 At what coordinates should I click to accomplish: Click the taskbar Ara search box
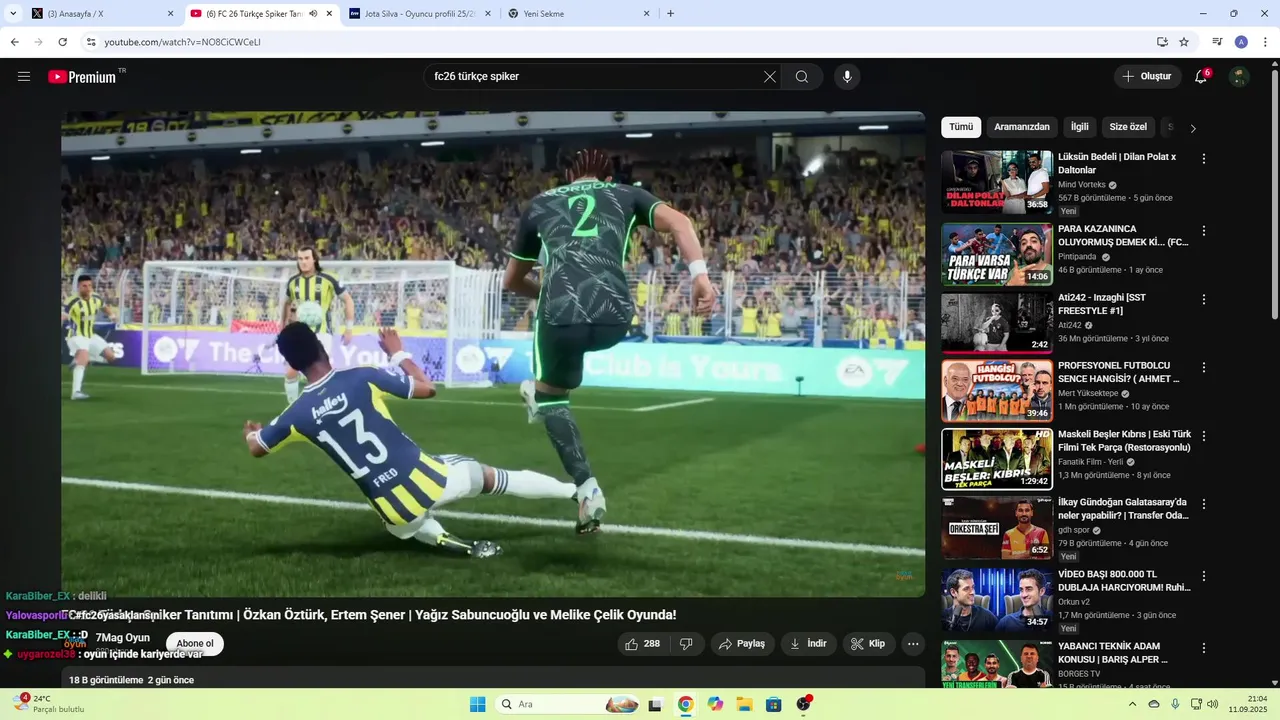tap(567, 704)
